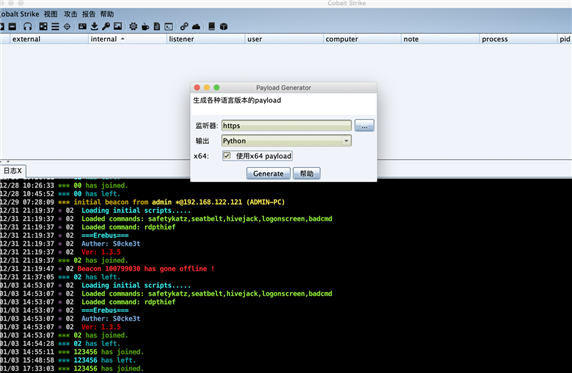The width and height of the screenshot is (572, 373).
Task: Click the 帮助 button in dialog
Action: click(x=307, y=173)
